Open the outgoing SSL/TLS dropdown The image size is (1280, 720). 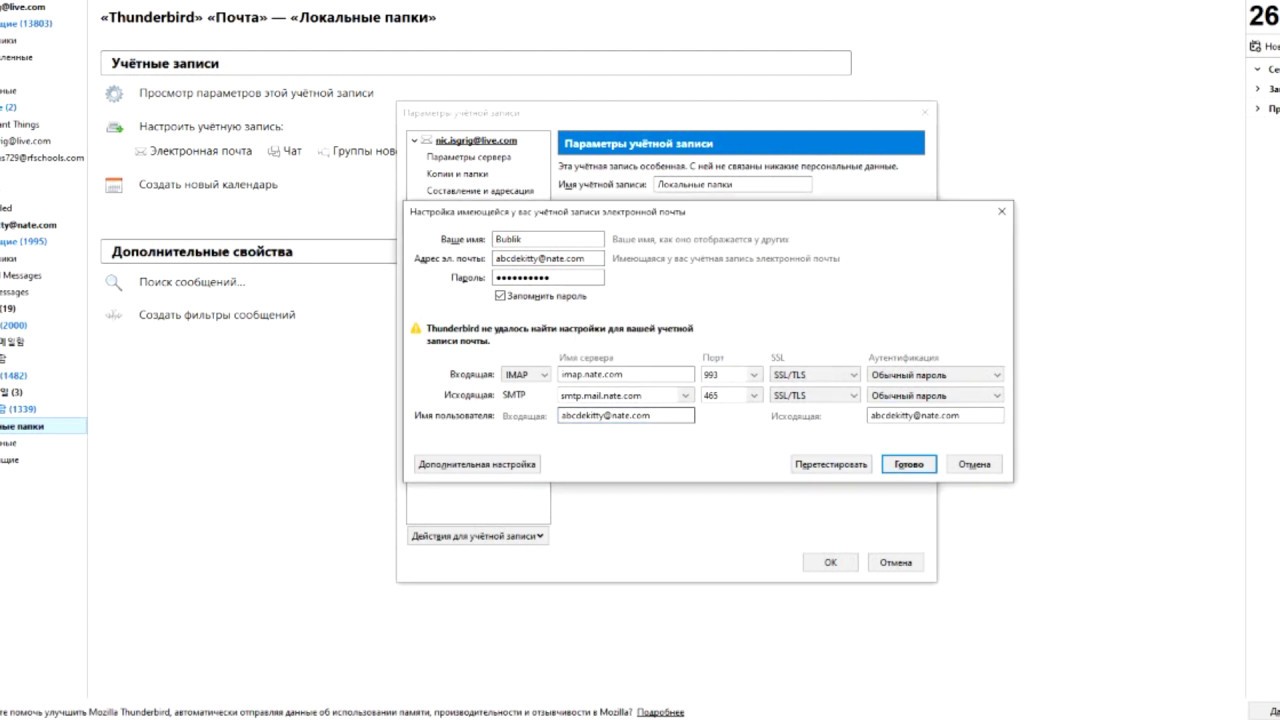tap(815, 396)
